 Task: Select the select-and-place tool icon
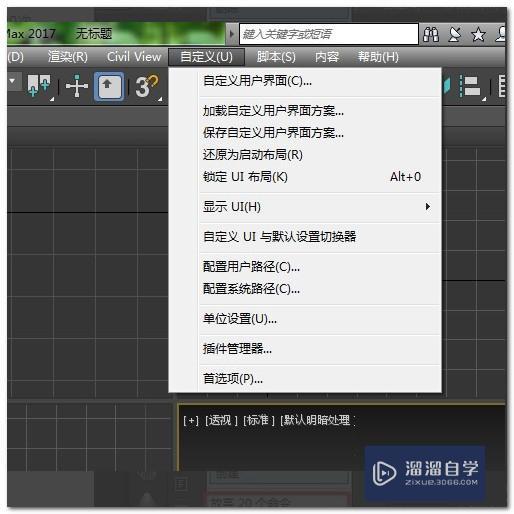point(39,86)
